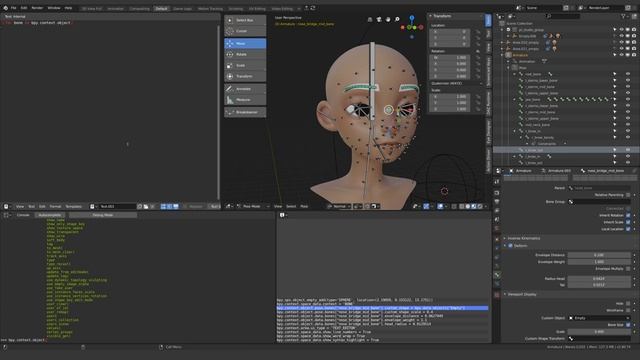Toggle the Local Location checkbox
The image size is (640, 360).
628,229
